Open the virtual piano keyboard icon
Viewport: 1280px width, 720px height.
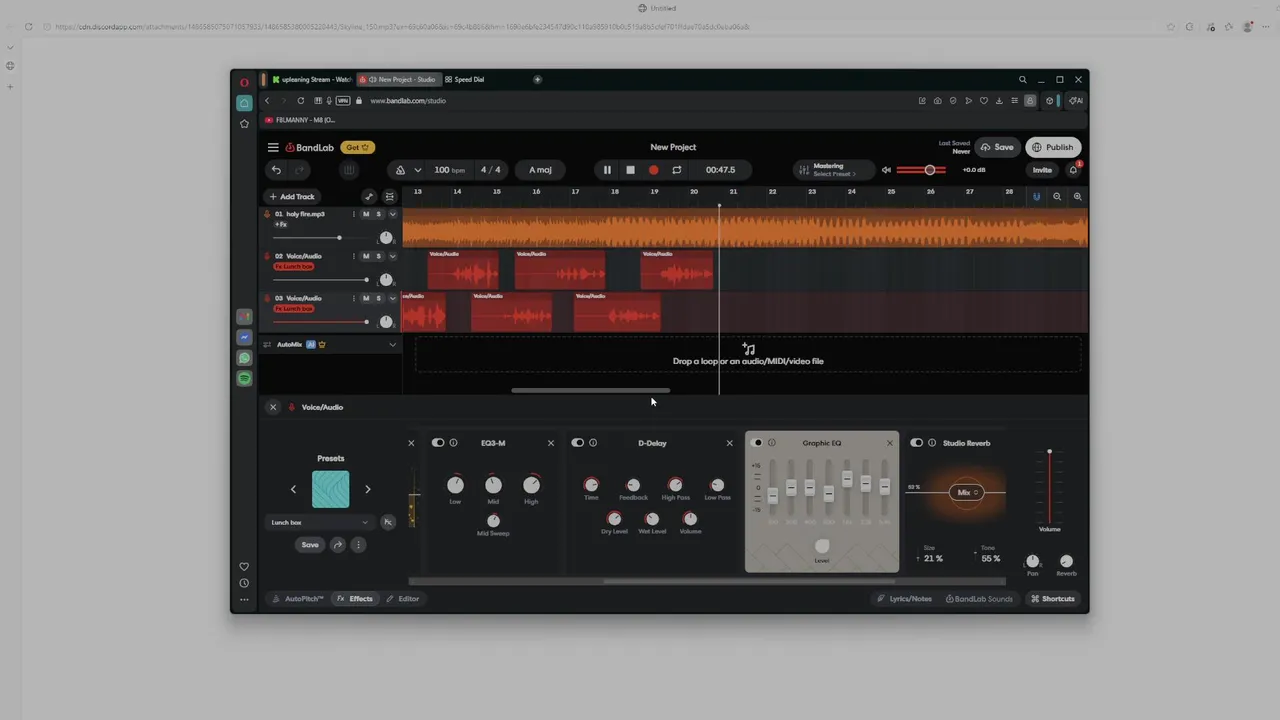click(x=349, y=170)
